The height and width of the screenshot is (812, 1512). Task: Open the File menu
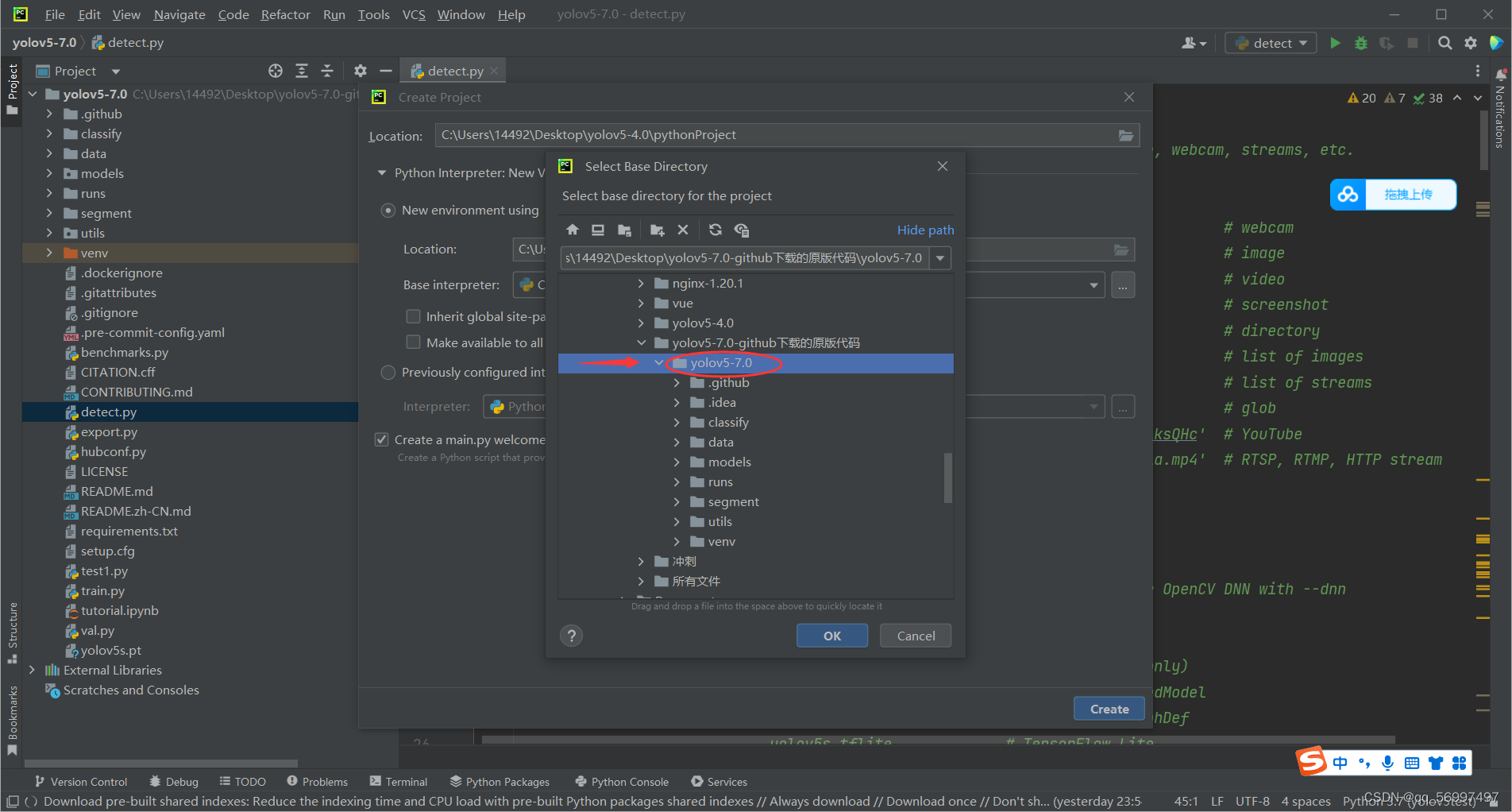pyautogui.click(x=55, y=14)
